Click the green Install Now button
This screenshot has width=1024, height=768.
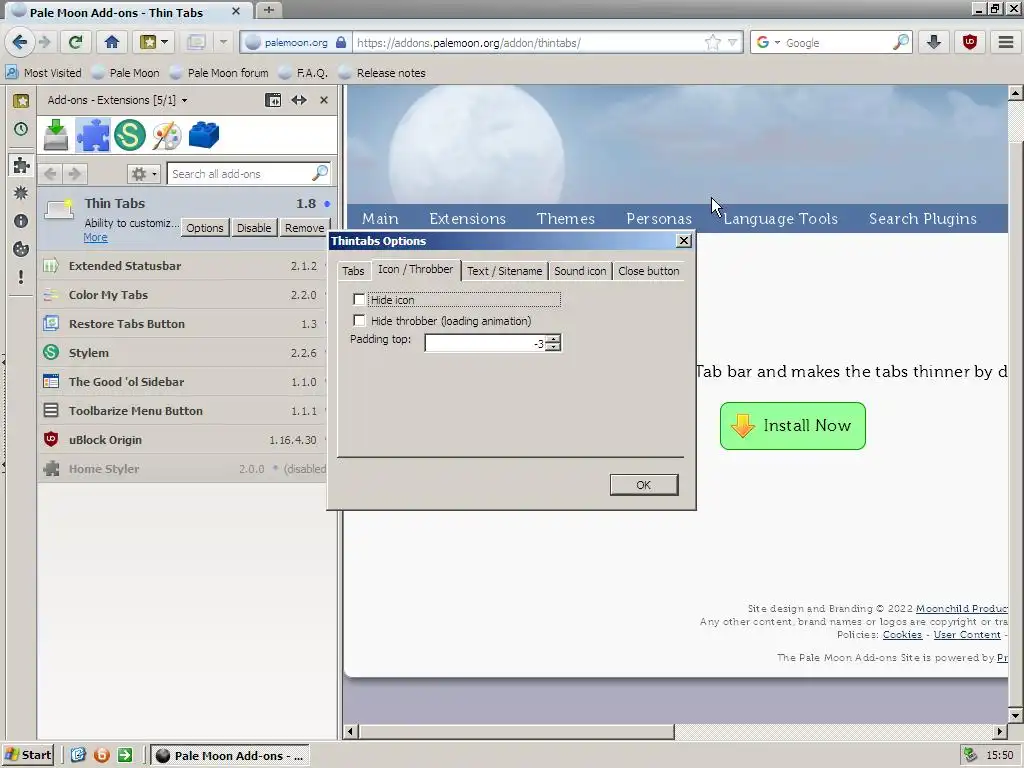tap(793, 426)
